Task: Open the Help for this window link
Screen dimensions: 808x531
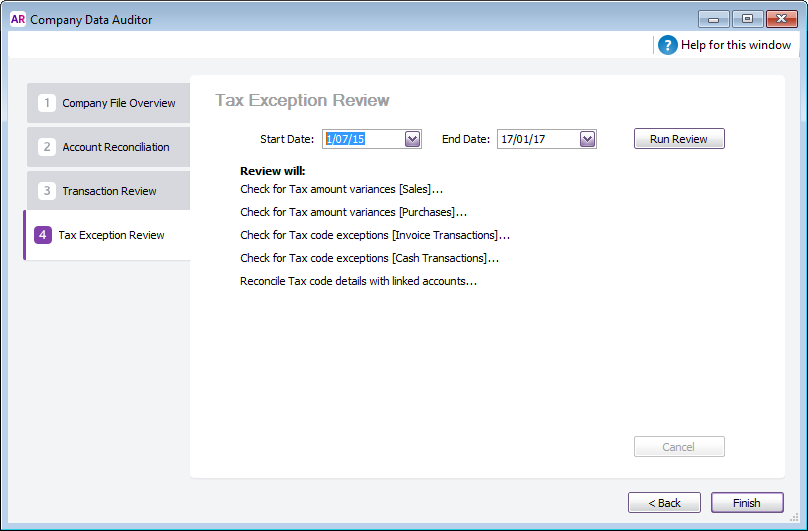Action: click(x=735, y=45)
